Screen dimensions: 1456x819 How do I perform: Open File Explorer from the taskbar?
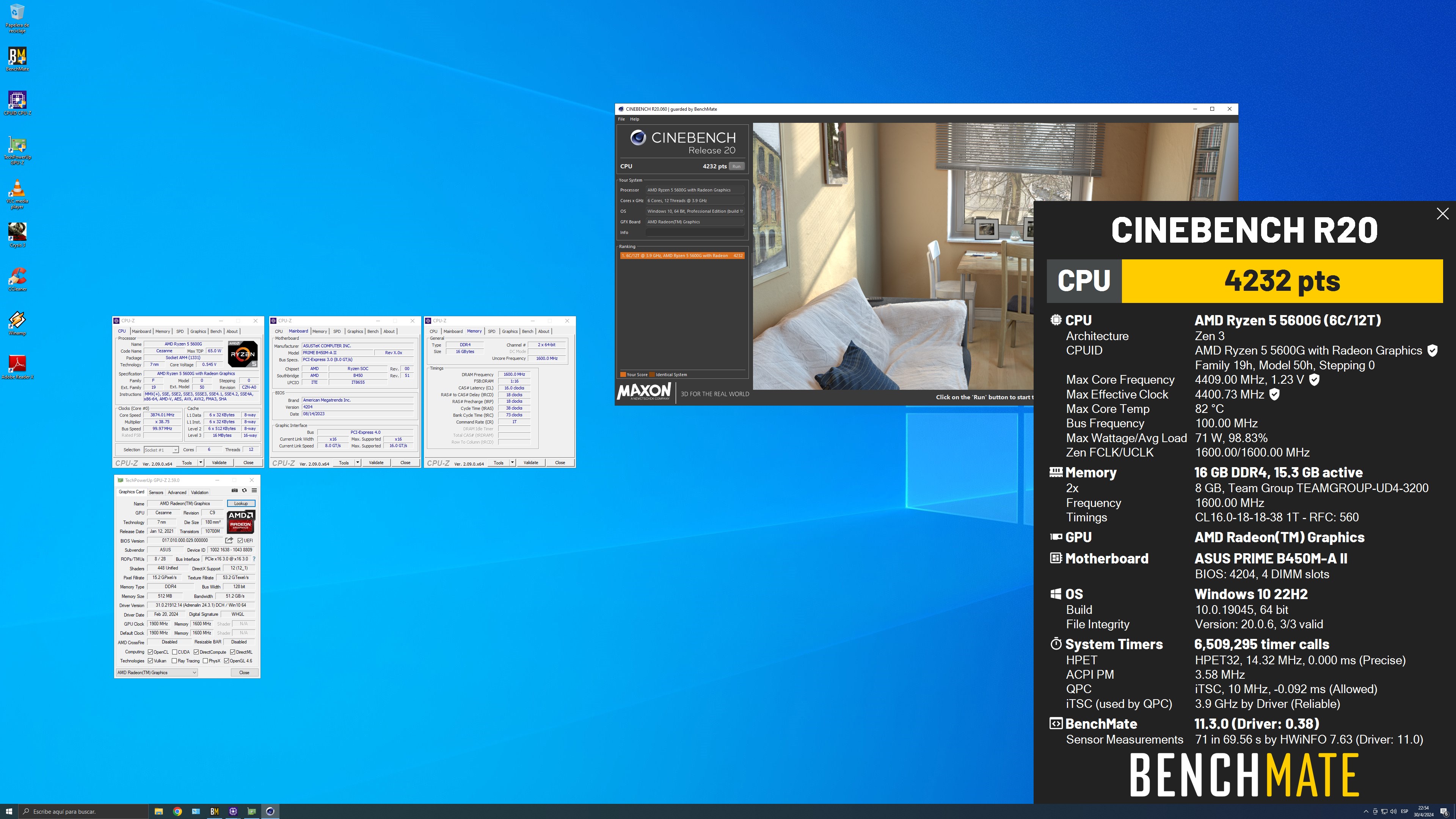159,812
